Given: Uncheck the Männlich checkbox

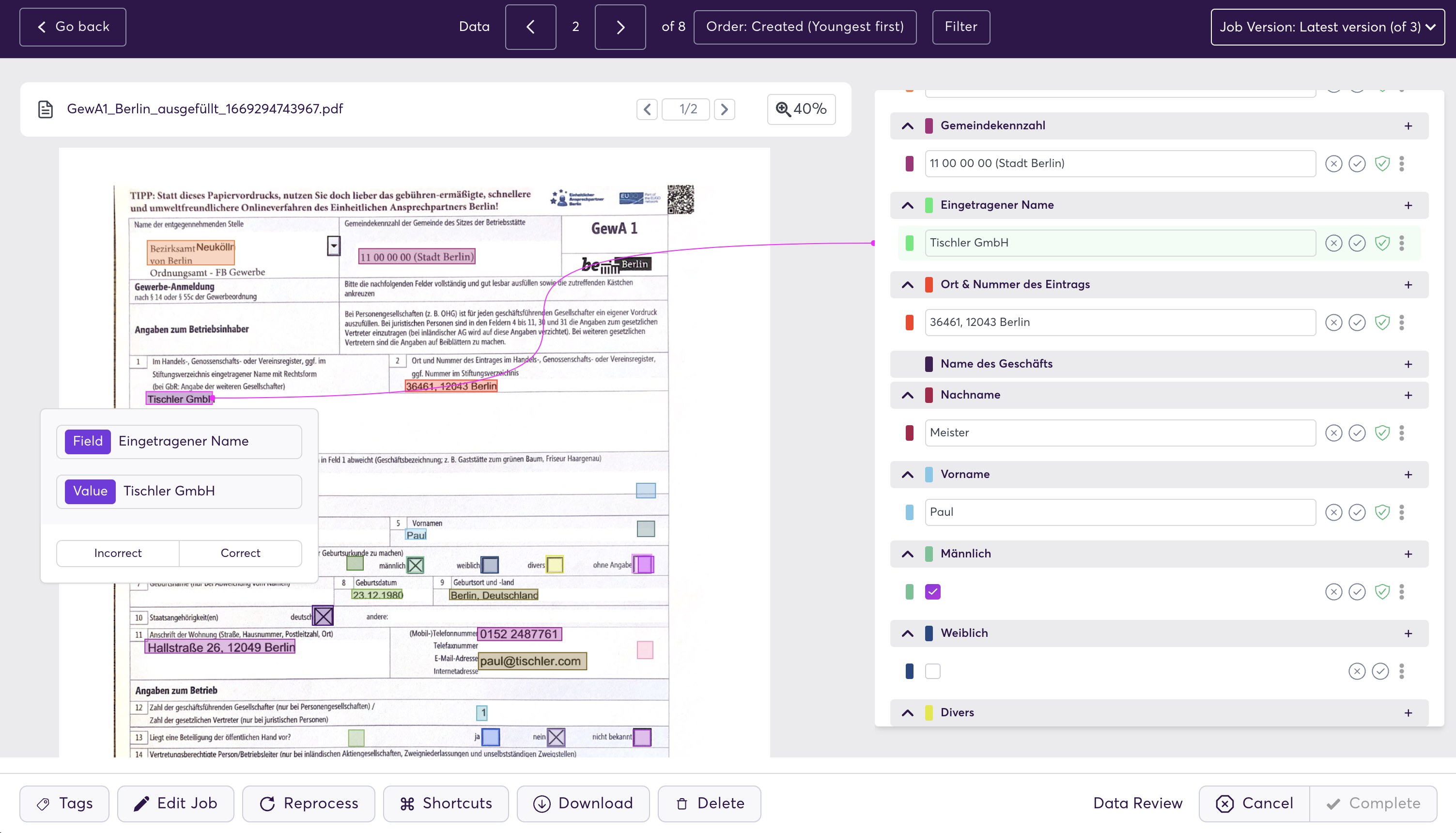Looking at the screenshot, I should [932, 591].
